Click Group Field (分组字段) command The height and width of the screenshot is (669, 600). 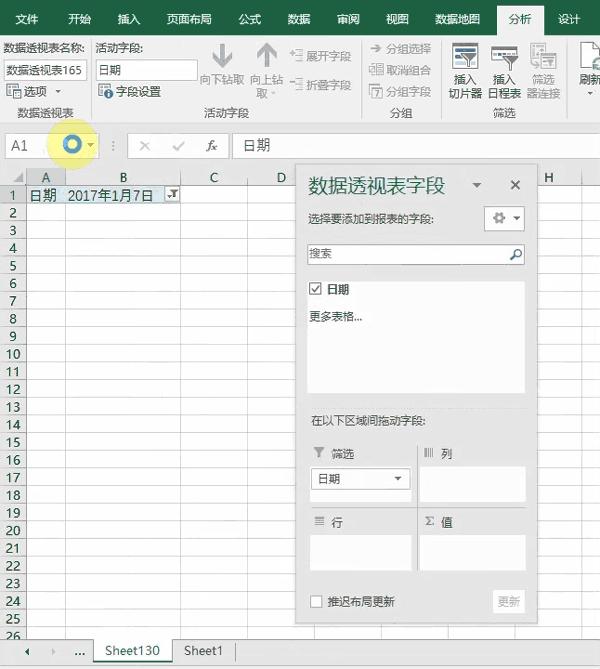pos(399,91)
